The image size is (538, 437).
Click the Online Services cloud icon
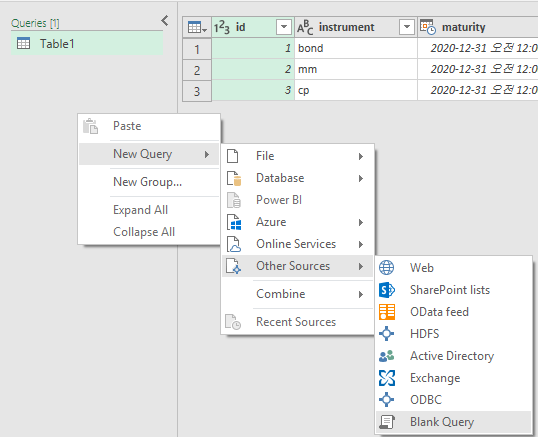click(234, 244)
